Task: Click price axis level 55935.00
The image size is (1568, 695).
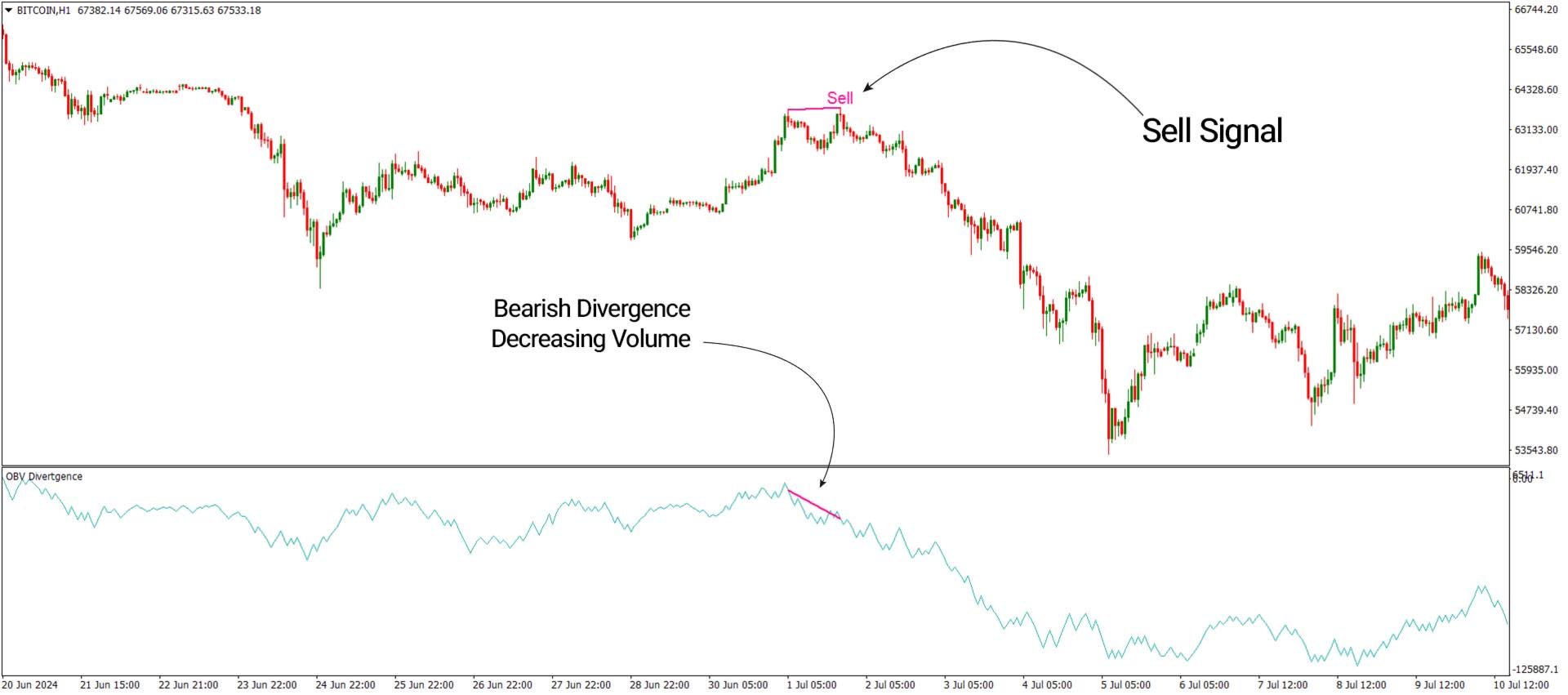Action: click(1536, 370)
